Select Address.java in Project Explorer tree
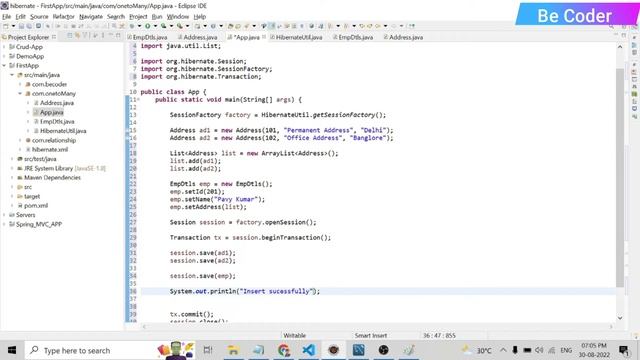640x360 pixels. pyautogui.click(x=57, y=103)
